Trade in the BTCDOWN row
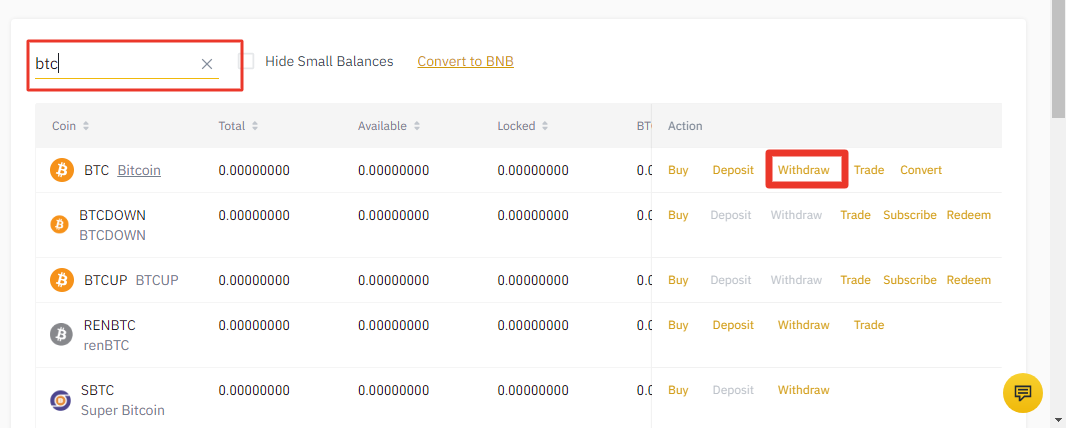Screen dimensions: 1066x428 pos(855,215)
